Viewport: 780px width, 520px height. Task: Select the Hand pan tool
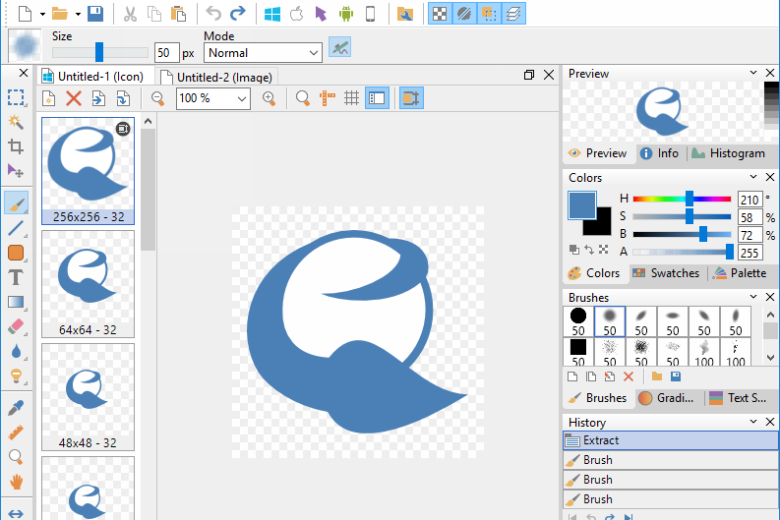[16, 482]
